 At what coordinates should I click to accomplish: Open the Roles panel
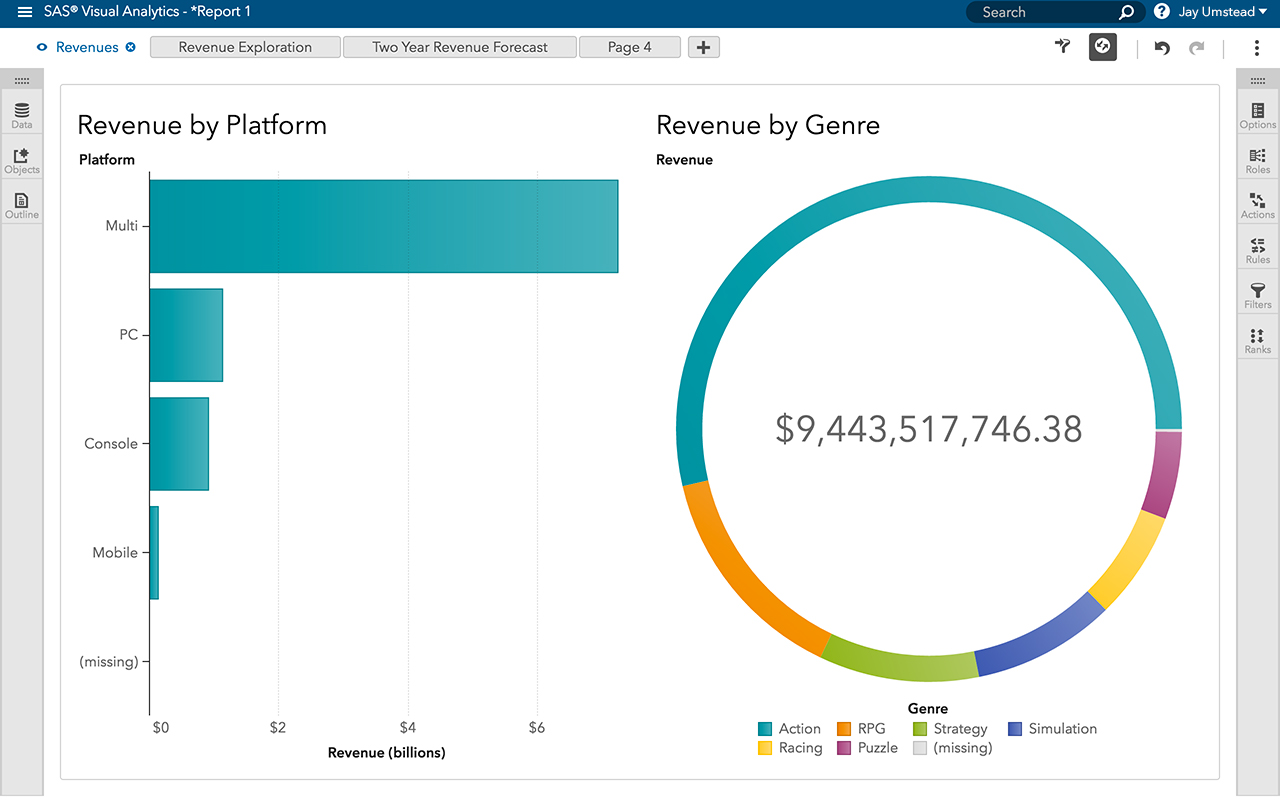(x=1258, y=160)
